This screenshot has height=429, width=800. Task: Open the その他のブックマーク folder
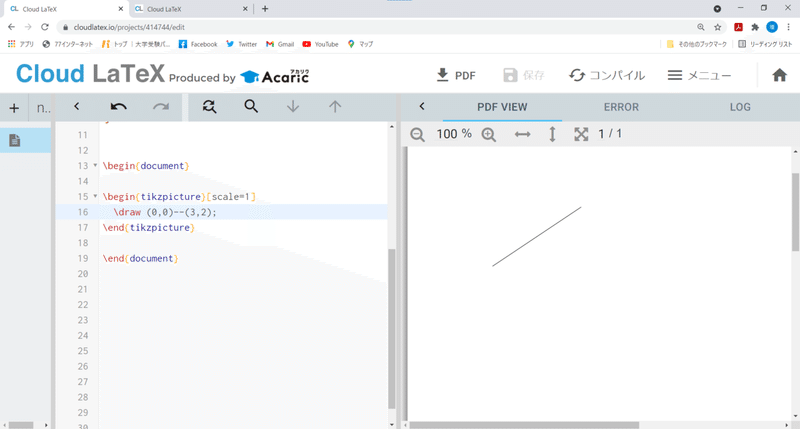click(697, 44)
